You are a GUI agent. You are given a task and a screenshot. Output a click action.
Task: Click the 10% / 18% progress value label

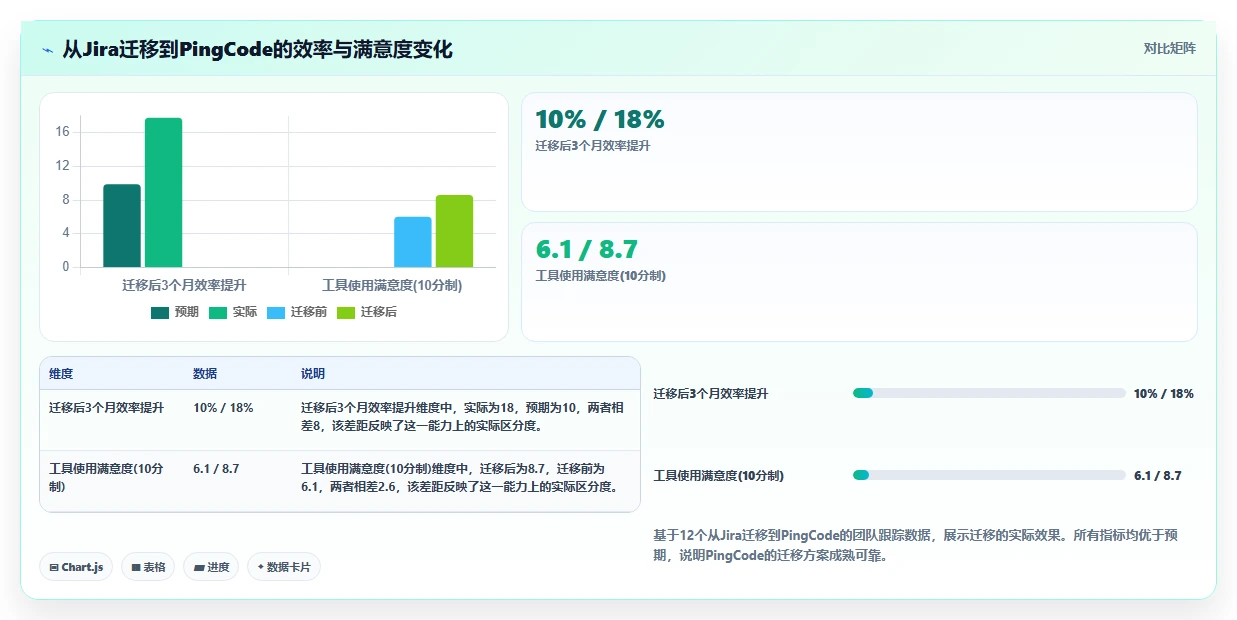[1164, 393]
